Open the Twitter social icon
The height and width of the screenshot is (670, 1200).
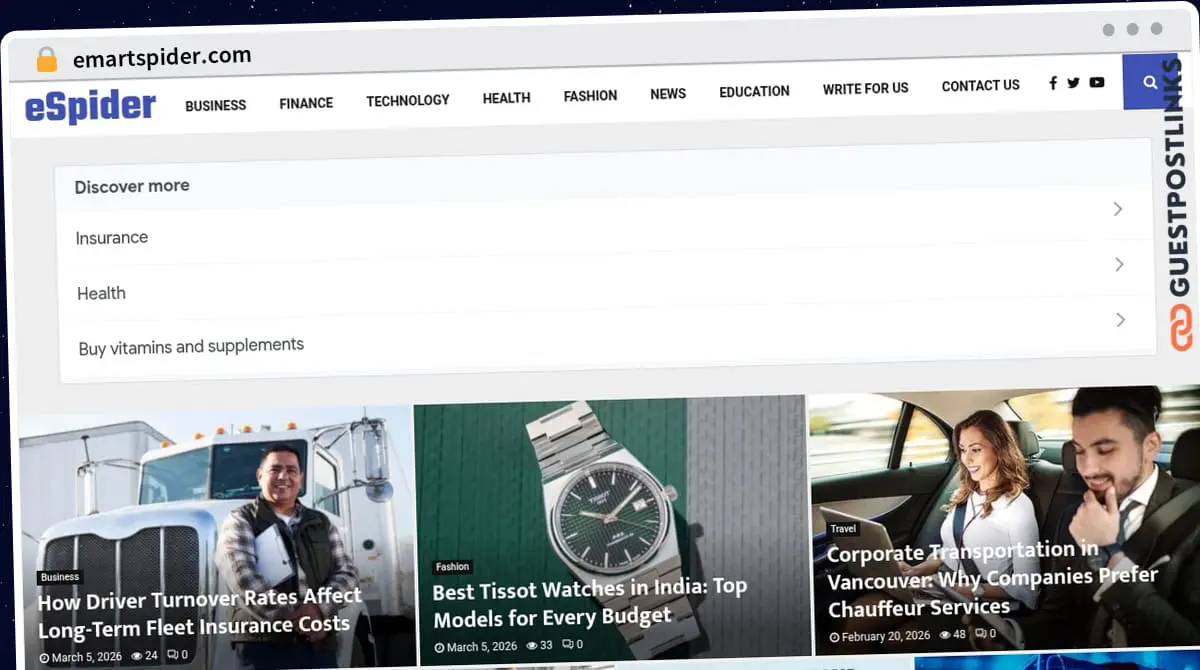pos(1073,83)
